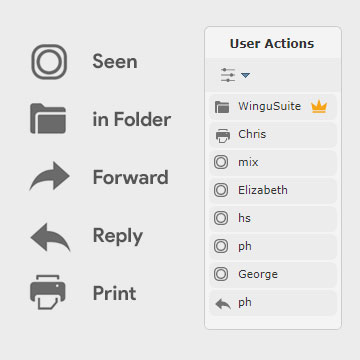Select the WinguSuite user row
Viewport: 360px width, 360px height.
(273, 107)
